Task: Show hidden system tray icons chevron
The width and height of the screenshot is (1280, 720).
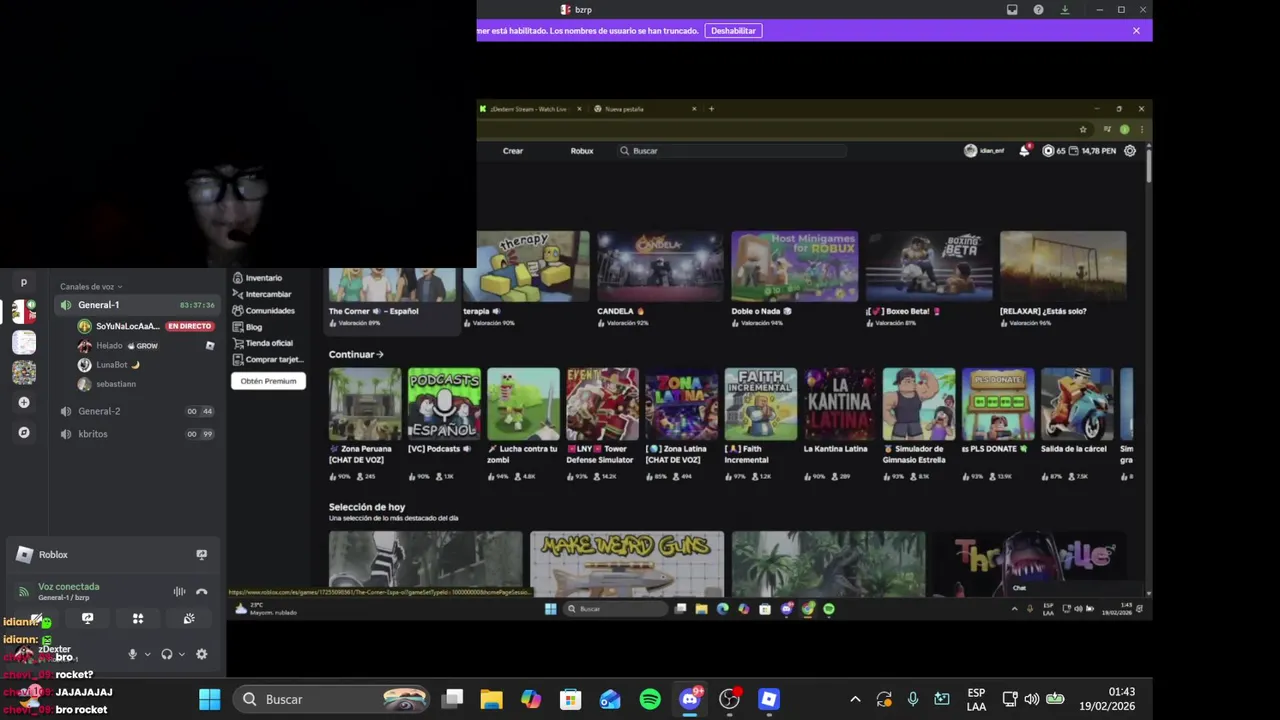Action: pyautogui.click(x=855, y=700)
